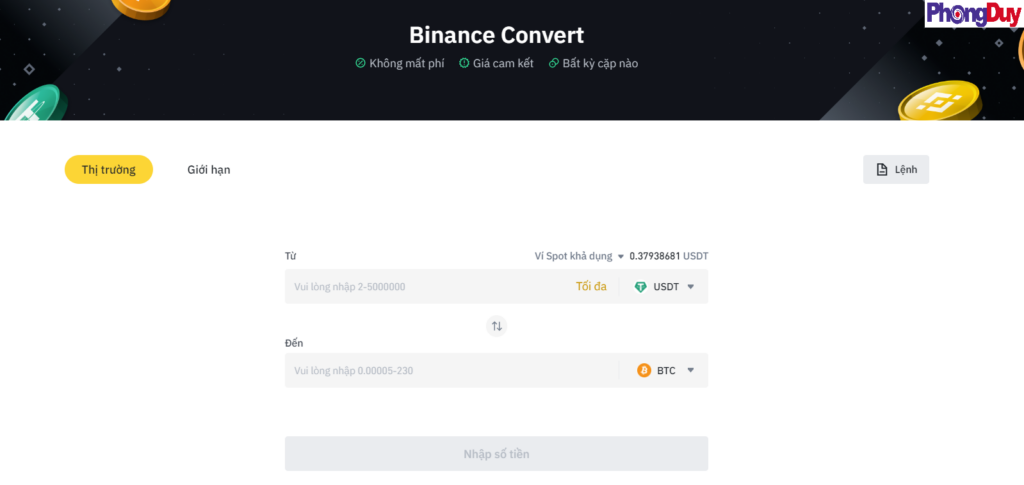Image resolution: width=1024 pixels, height=485 pixels.
Task: Click the PhongDuy logo in the corner
Action: point(972,14)
